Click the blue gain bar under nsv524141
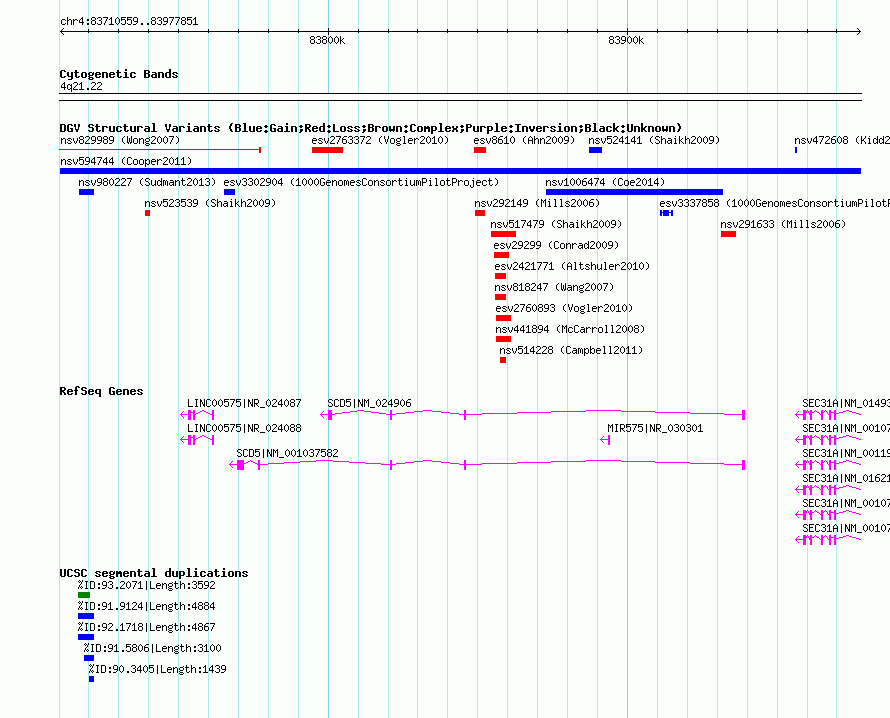890x718 pixels. [595, 150]
